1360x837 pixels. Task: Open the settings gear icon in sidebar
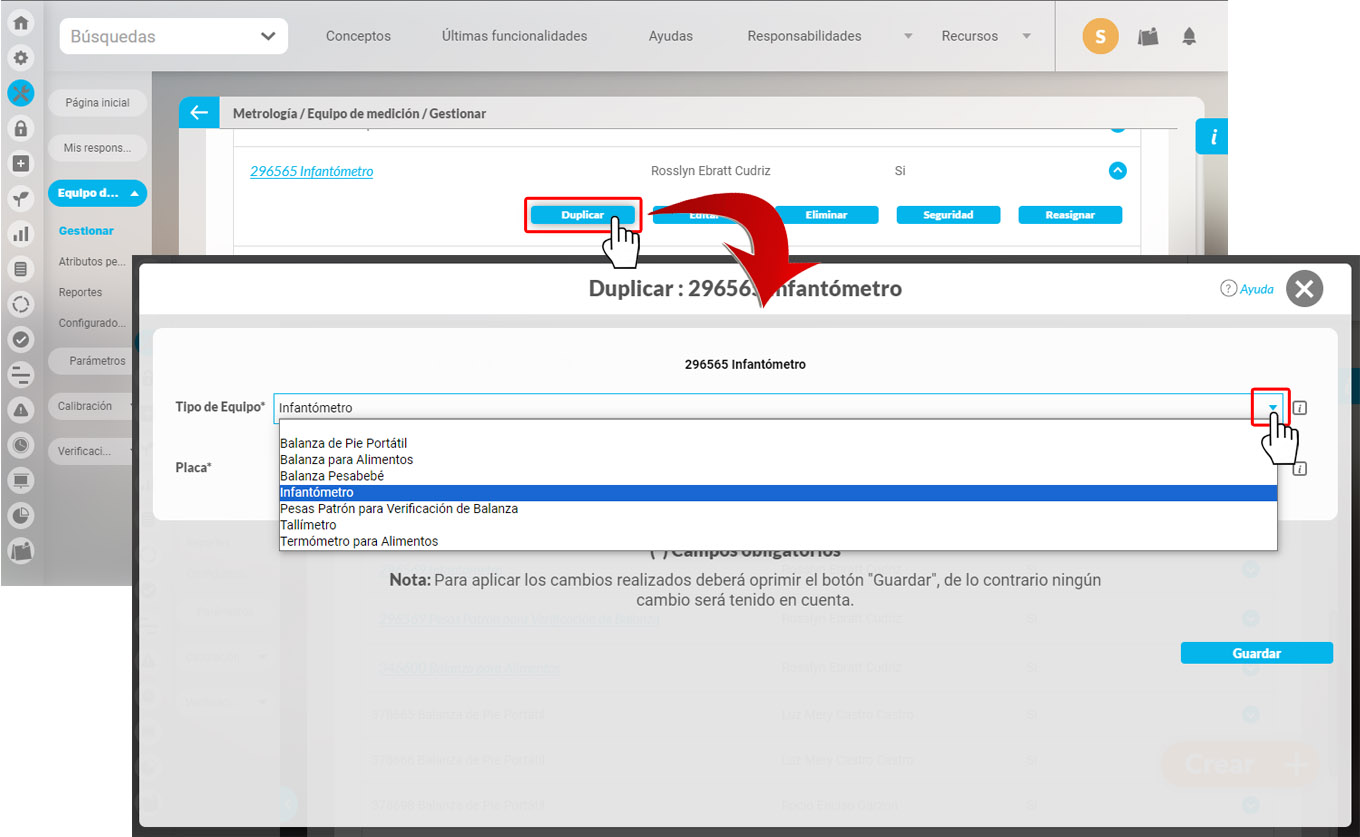click(20, 58)
